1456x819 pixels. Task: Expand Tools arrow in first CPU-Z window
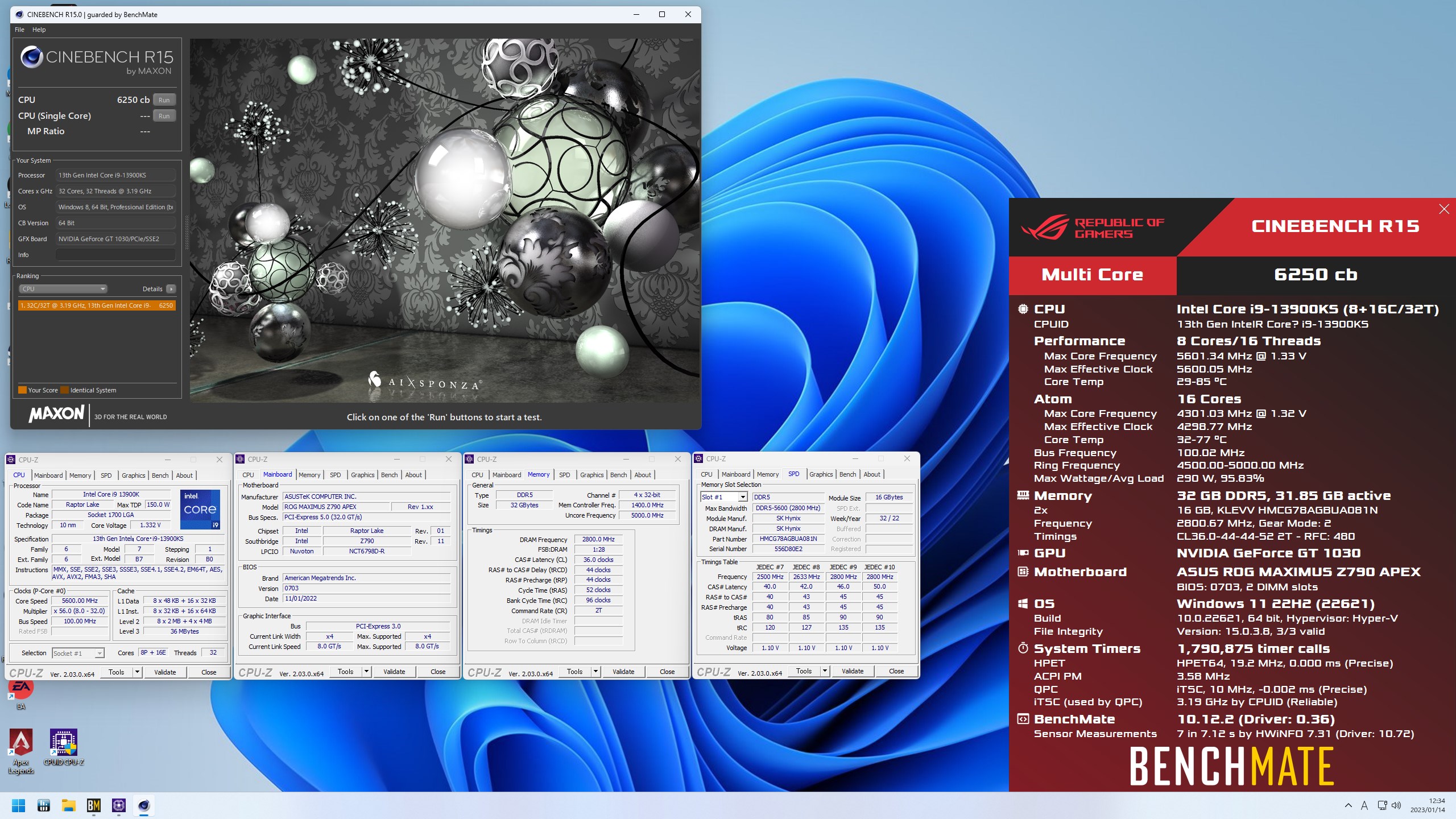pyautogui.click(x=137, y=672)
